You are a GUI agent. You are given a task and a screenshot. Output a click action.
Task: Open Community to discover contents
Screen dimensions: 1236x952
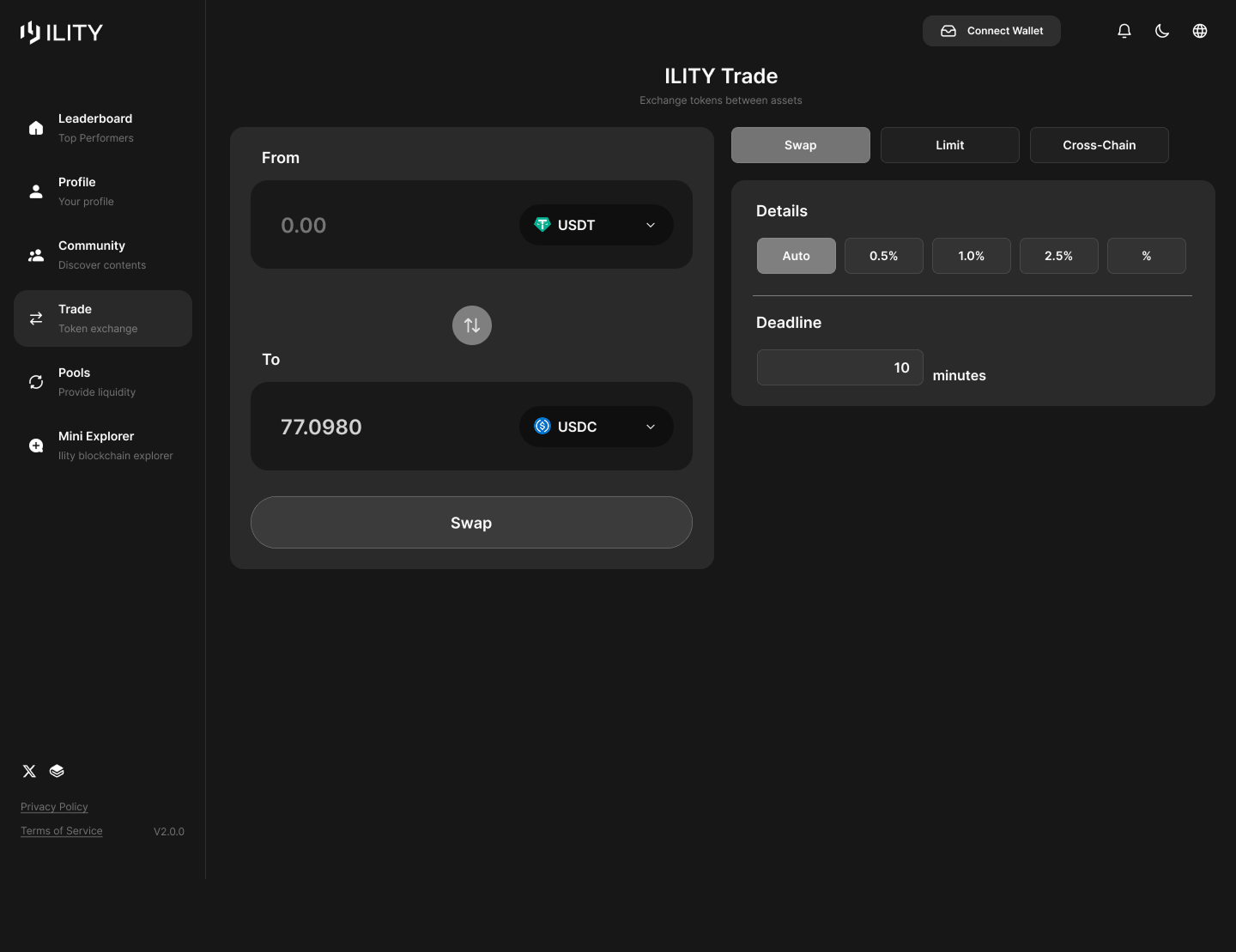[91, 254]
